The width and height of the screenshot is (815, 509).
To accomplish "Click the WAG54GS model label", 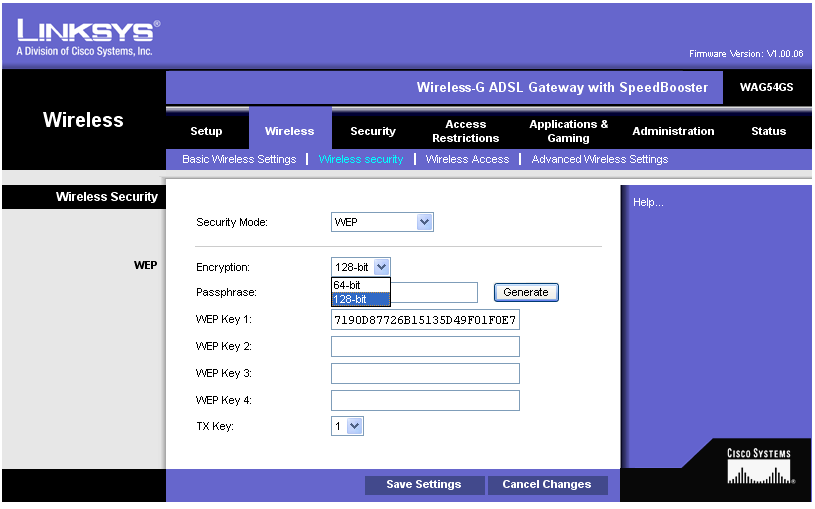I will coord(767,87).
